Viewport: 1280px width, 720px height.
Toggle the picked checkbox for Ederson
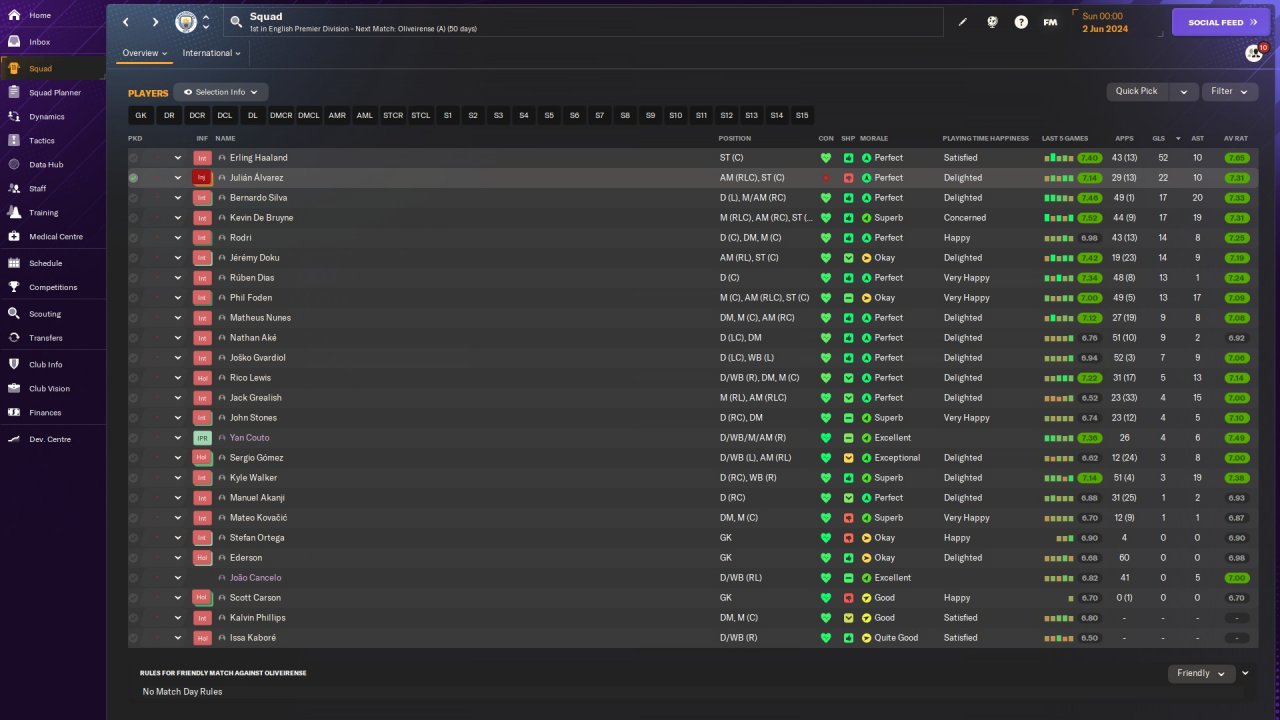pos(134,558)
